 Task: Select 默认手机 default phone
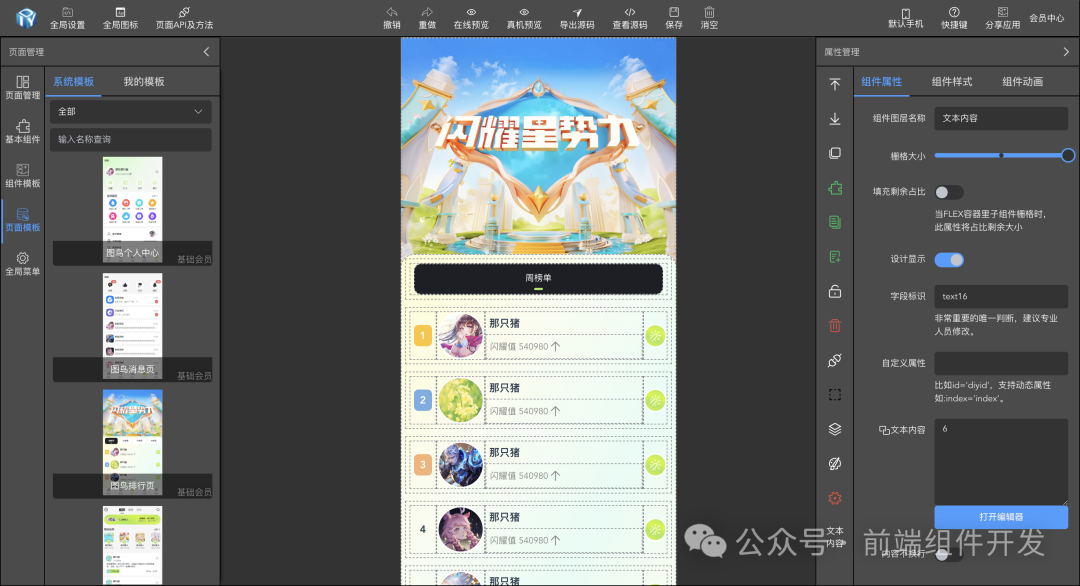tap(906, 18)
